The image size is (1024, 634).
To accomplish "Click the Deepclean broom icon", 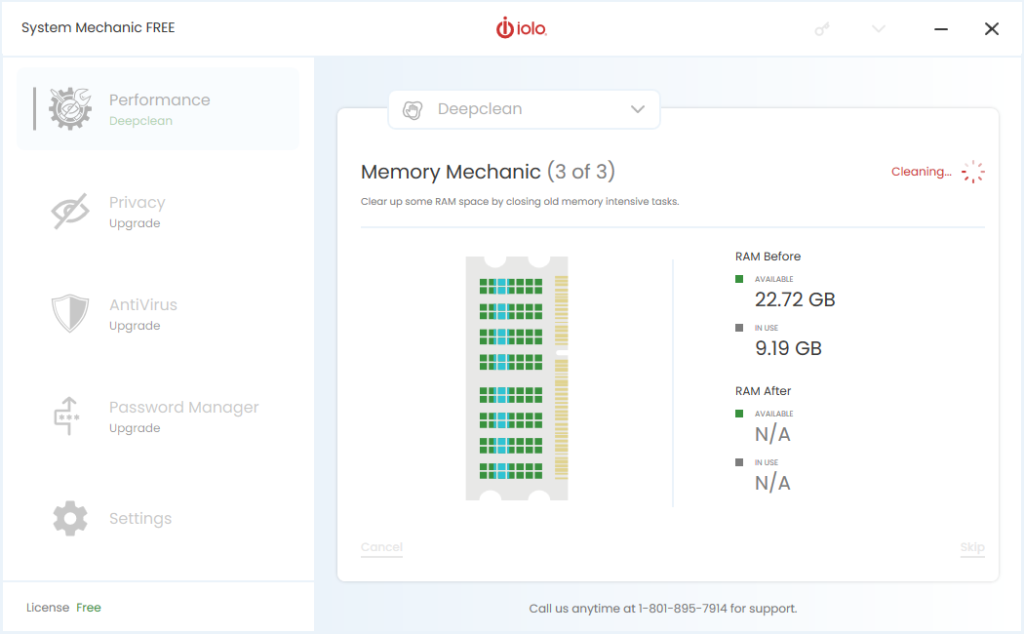I will [x=412, y=110].
